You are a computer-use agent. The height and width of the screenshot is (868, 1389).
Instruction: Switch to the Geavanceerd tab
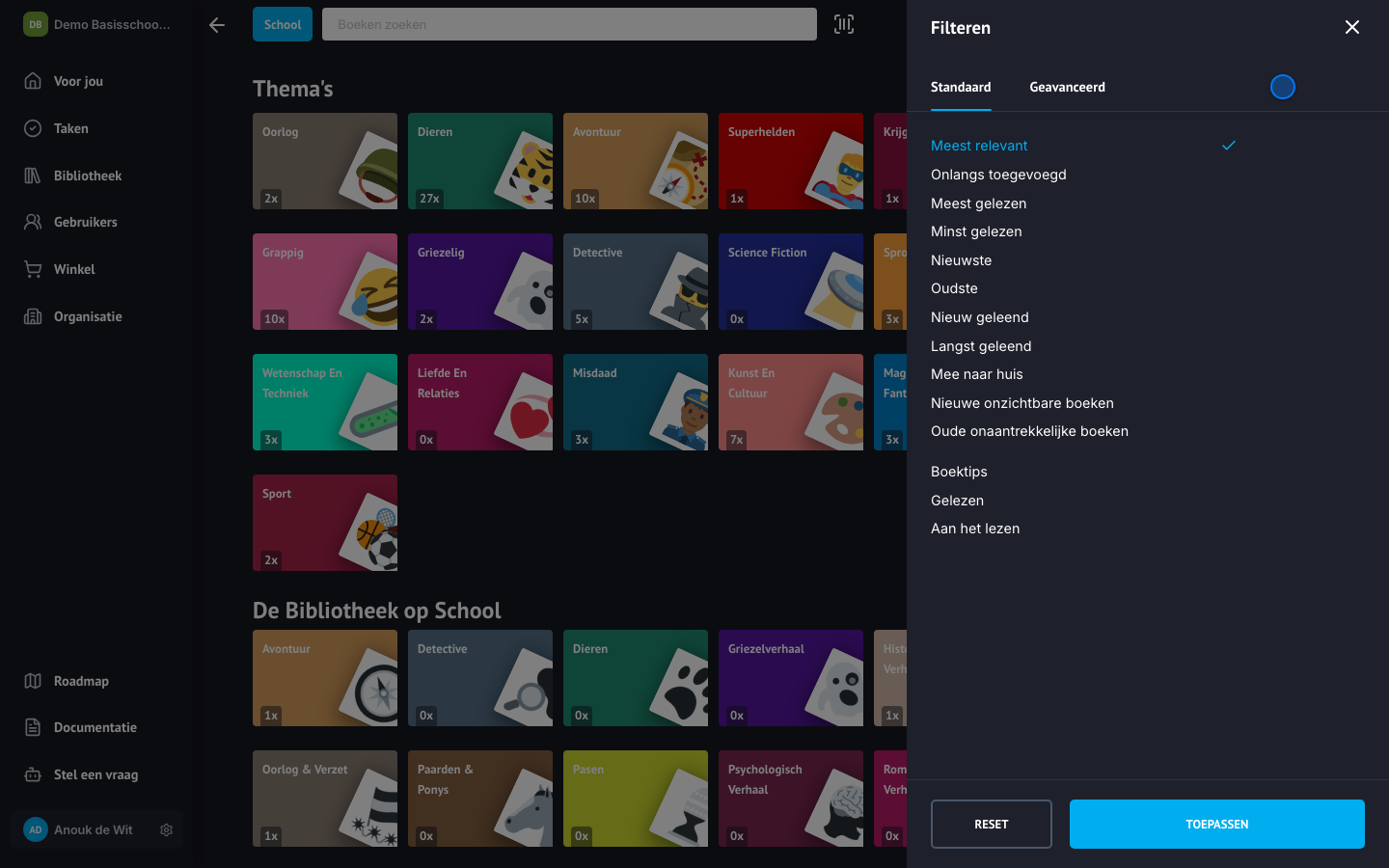point(1067,87)
